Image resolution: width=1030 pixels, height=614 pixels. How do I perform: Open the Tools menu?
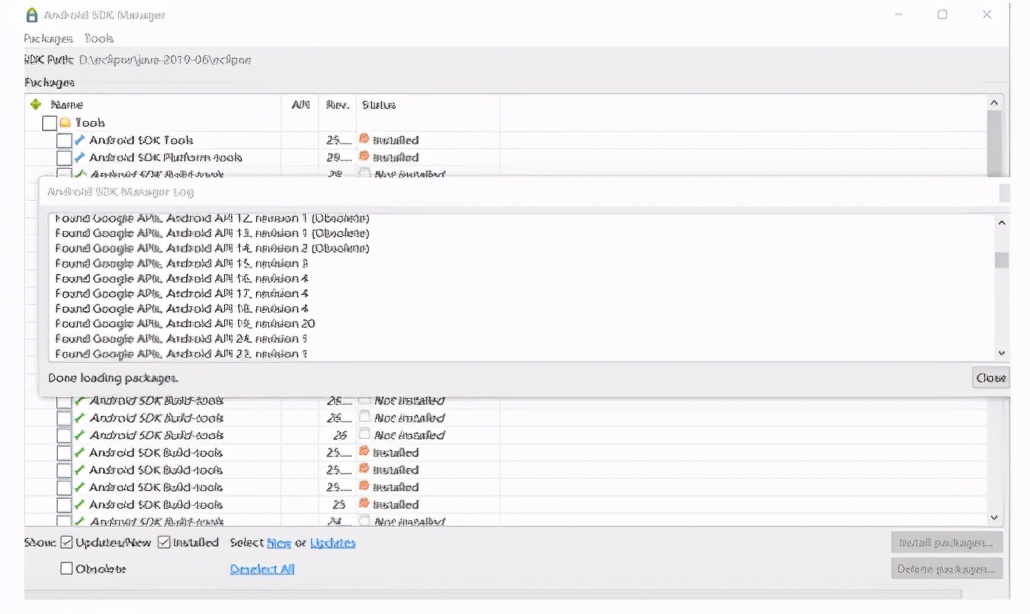(99, 38)
